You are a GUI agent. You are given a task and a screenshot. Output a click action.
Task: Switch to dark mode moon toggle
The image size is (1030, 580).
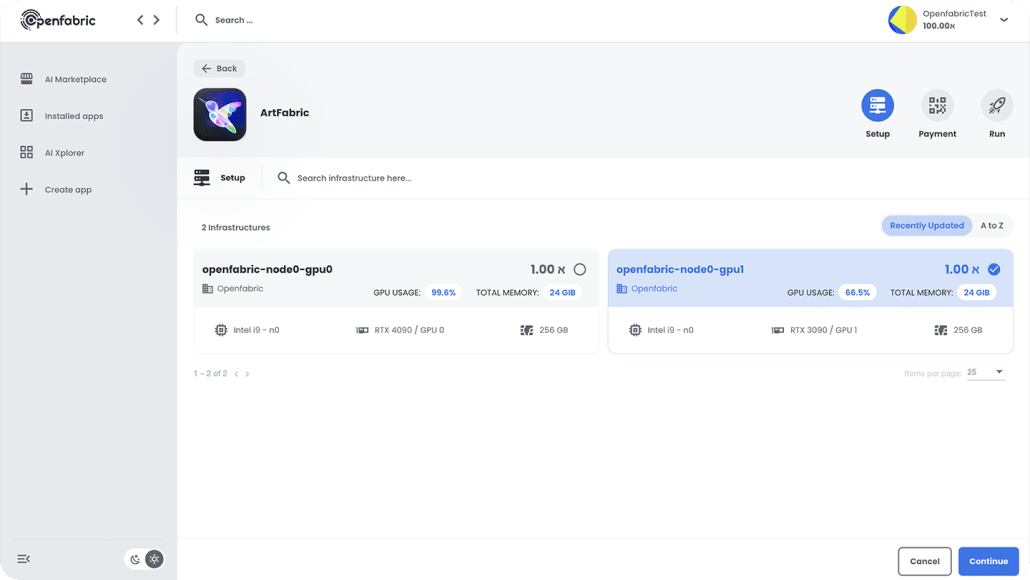pyautogui.click(x=135, y=560)
